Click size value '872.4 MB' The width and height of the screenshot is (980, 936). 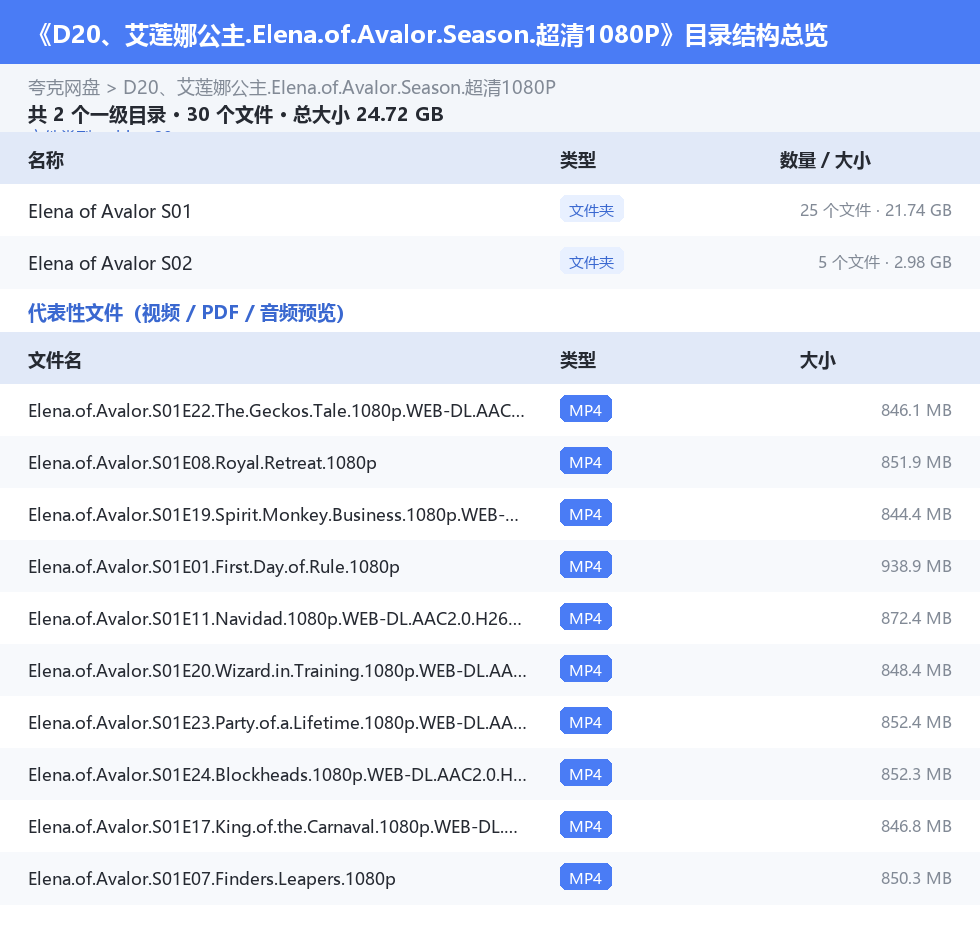point(916,617)
